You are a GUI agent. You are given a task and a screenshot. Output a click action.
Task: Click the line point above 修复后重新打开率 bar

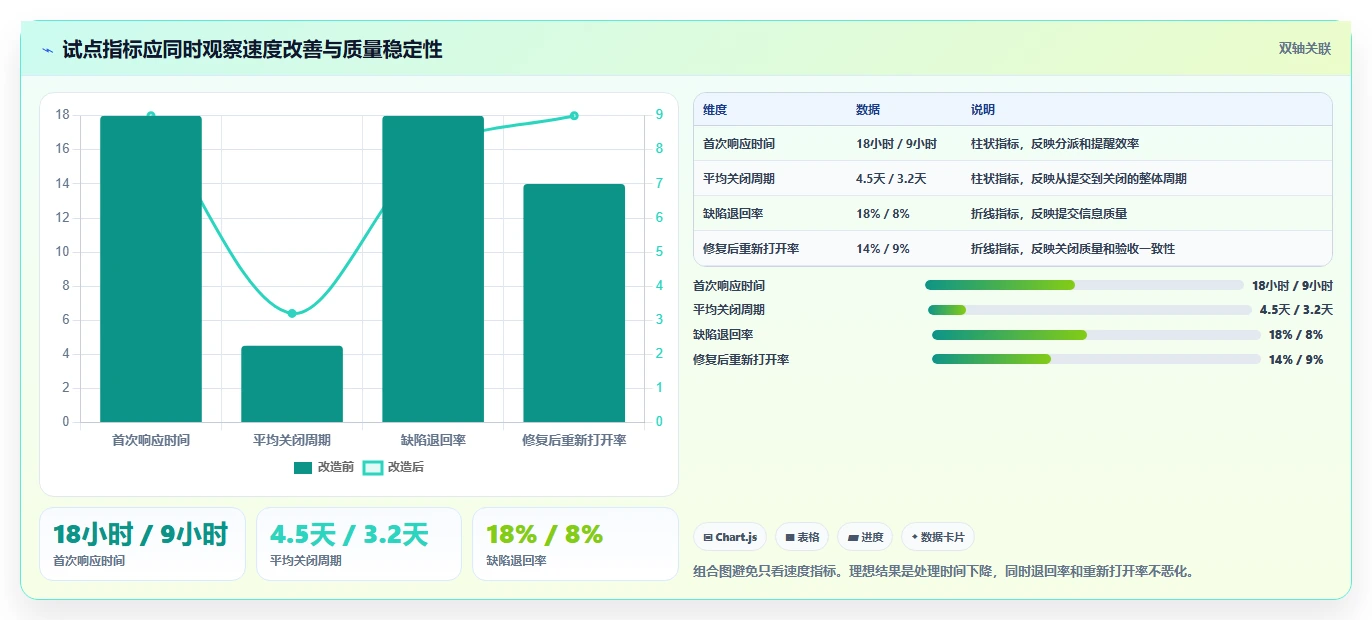pyautogui.click(x=574, y=116)
